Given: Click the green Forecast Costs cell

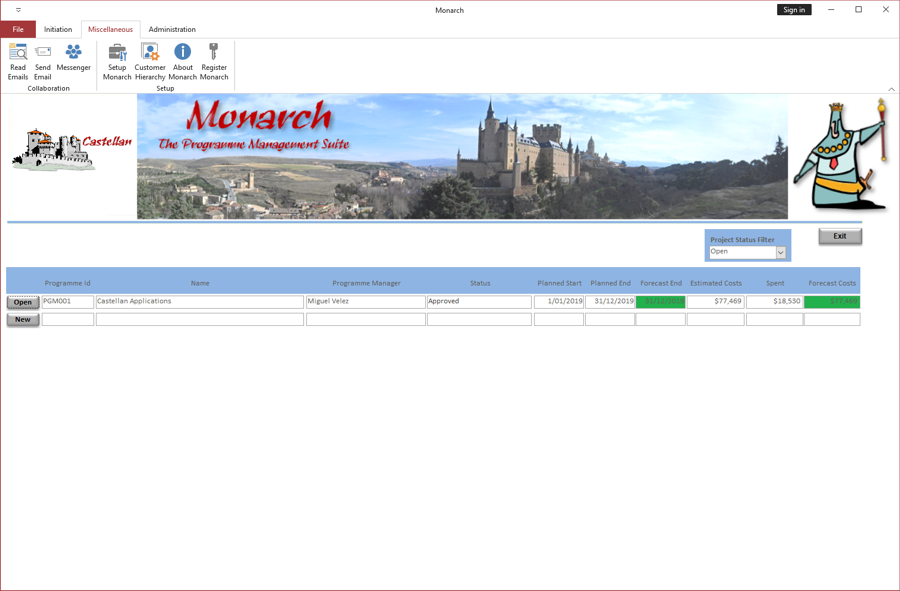Looking at the screenshot, I should pos(832,302).
